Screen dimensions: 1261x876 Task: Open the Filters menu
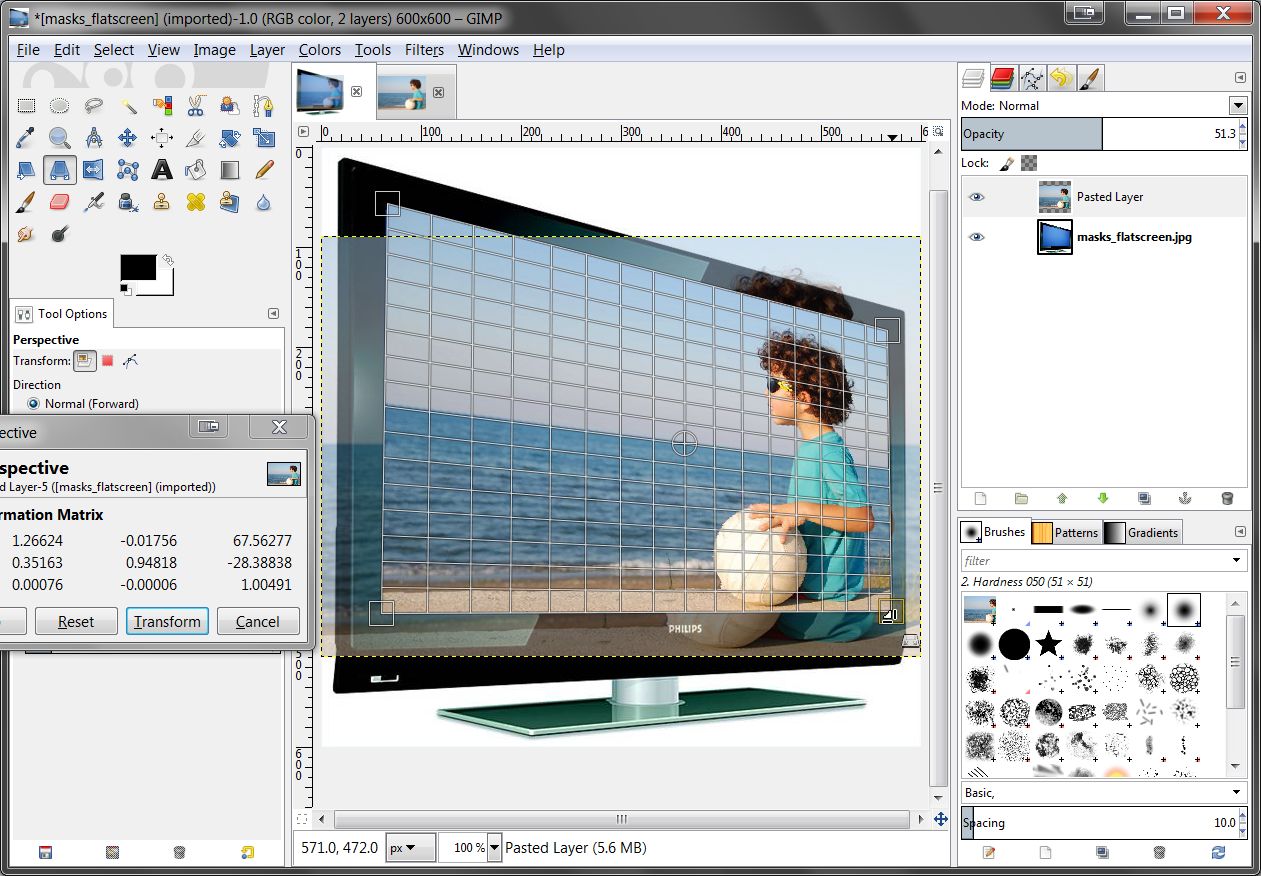coord(424,50)
